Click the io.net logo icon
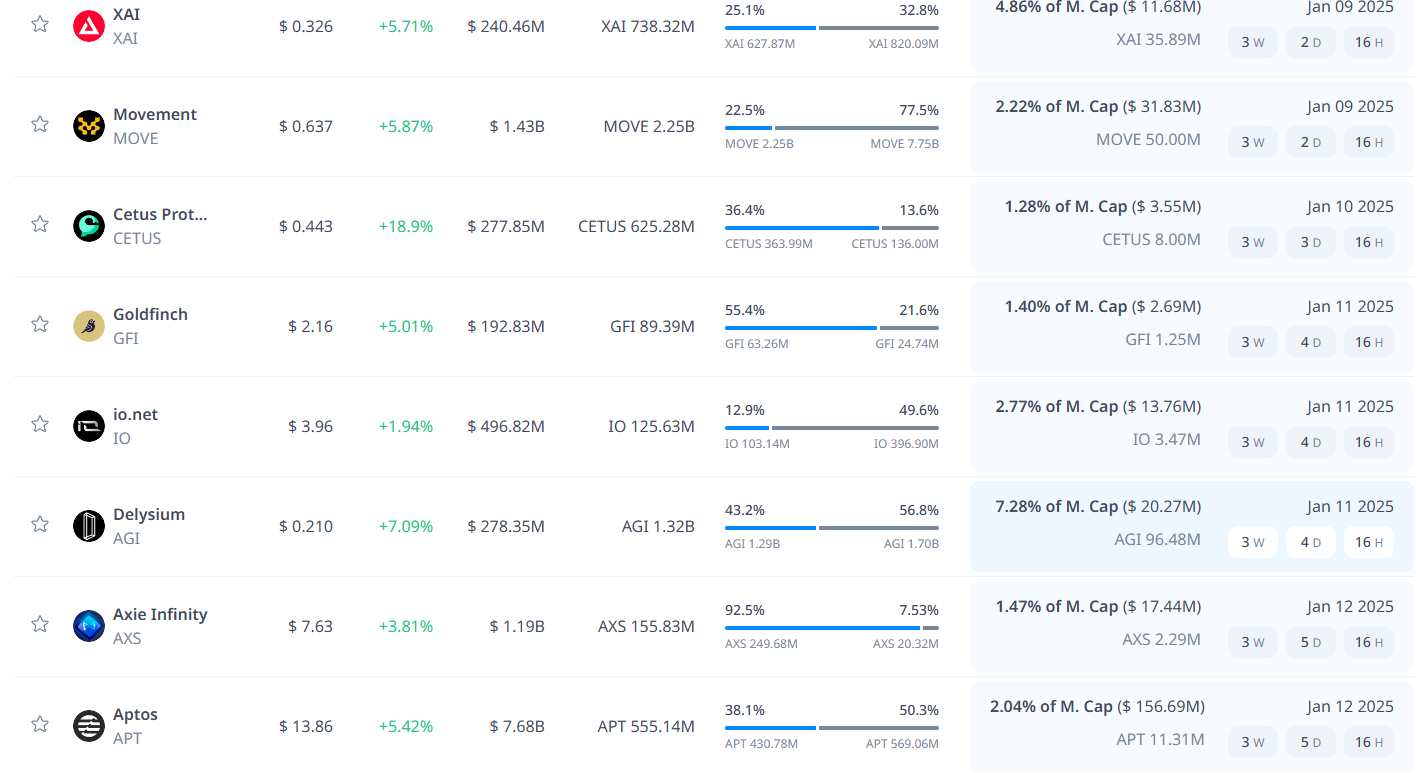 pos(89,426)
